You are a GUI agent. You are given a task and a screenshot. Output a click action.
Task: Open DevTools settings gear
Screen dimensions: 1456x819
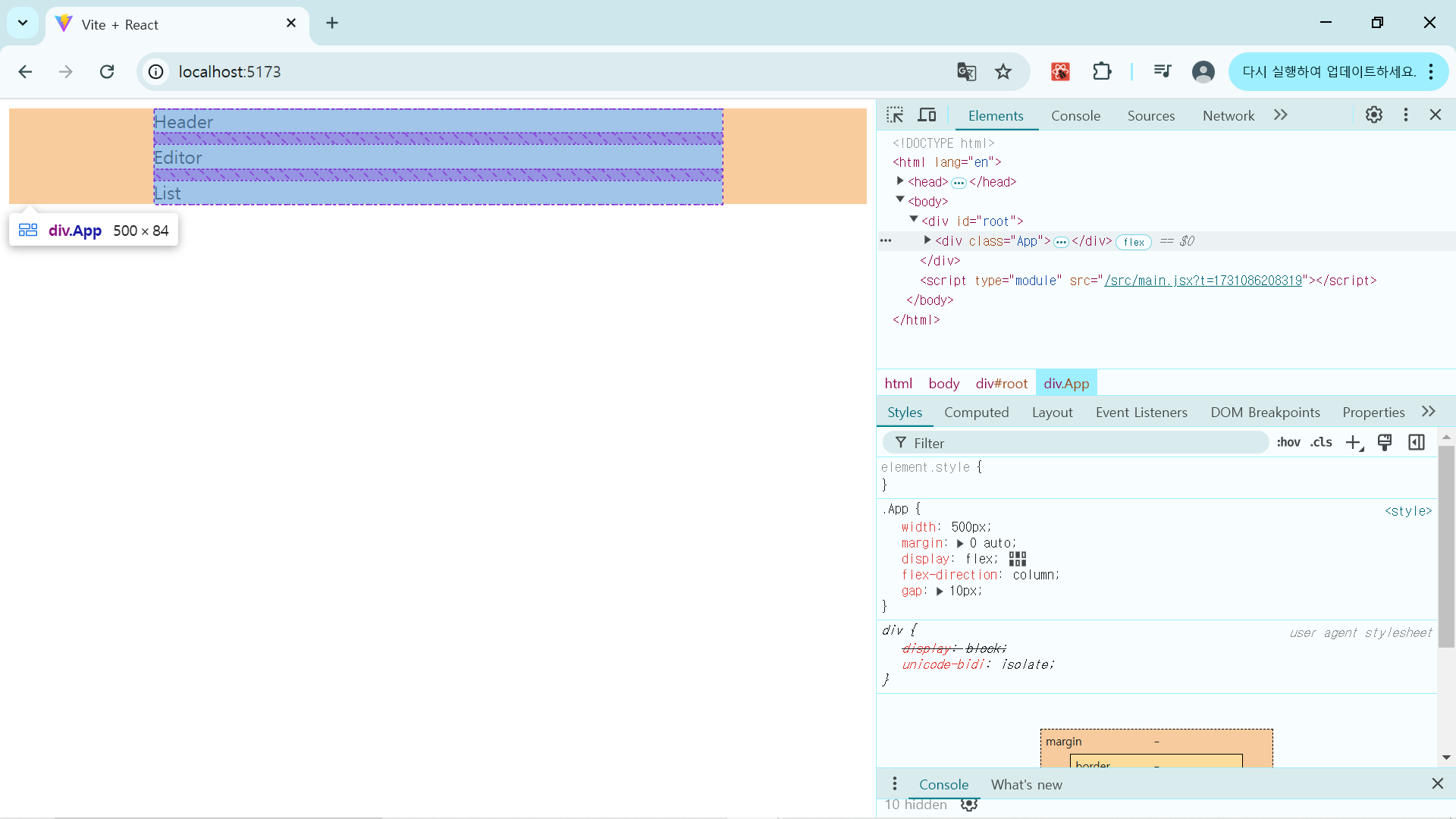coord(1374,115)
